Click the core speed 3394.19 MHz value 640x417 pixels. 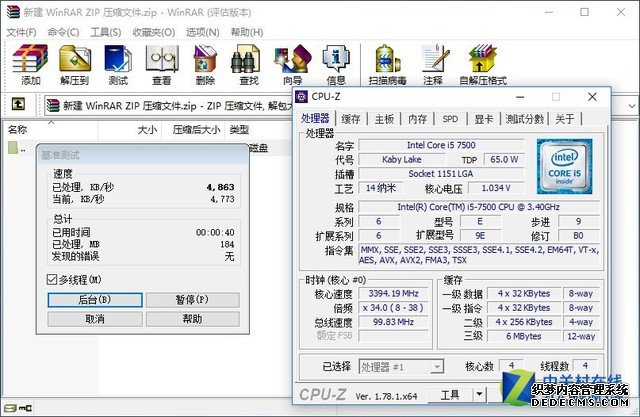coord(393,294)
